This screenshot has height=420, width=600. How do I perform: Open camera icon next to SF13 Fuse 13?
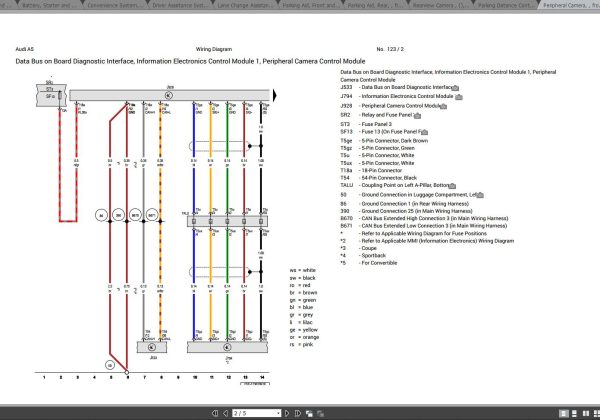[424, 132]
